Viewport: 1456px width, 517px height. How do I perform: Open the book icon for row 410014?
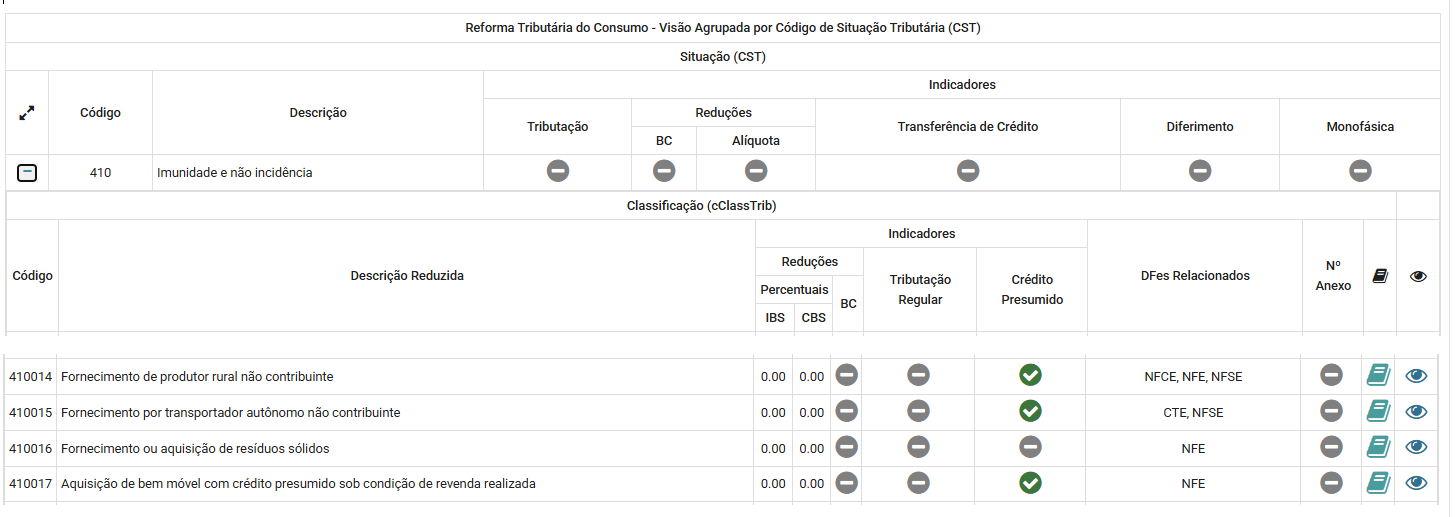1379,376
